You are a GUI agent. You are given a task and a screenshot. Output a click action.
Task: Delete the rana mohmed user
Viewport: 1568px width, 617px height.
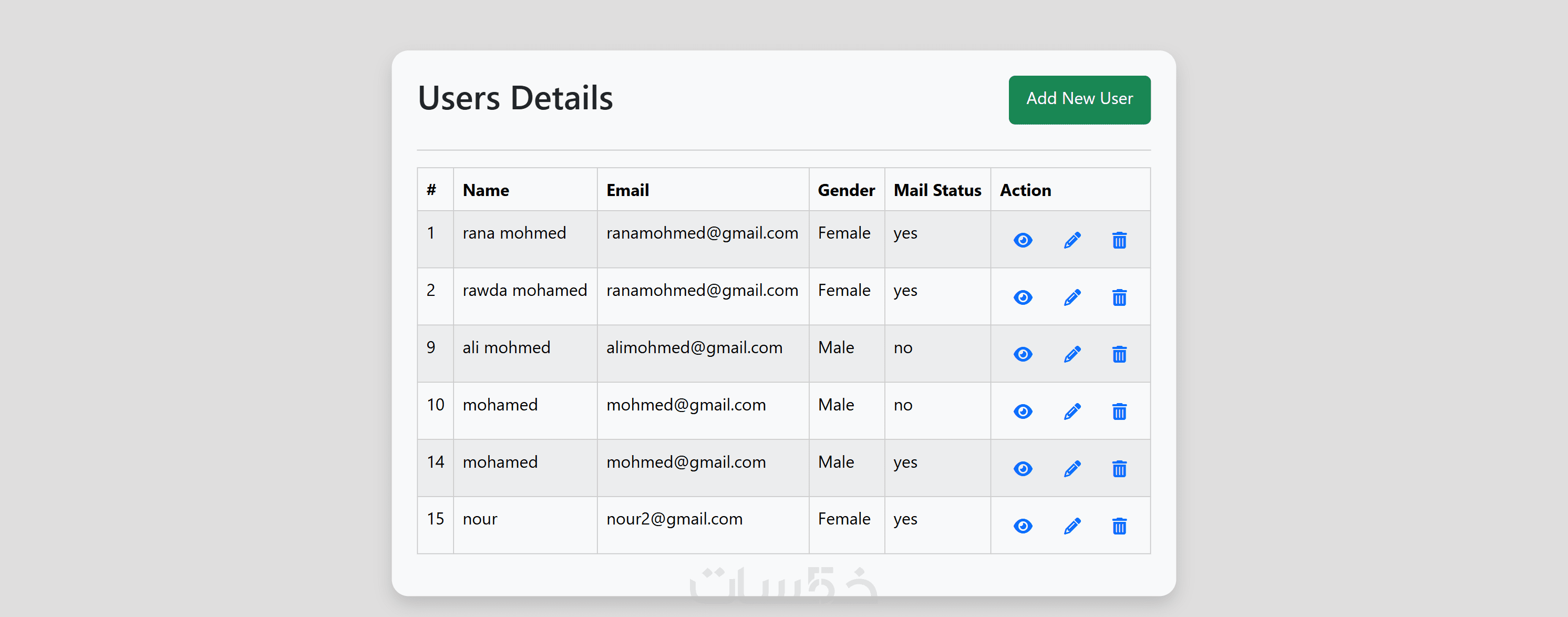[1119, 240]
